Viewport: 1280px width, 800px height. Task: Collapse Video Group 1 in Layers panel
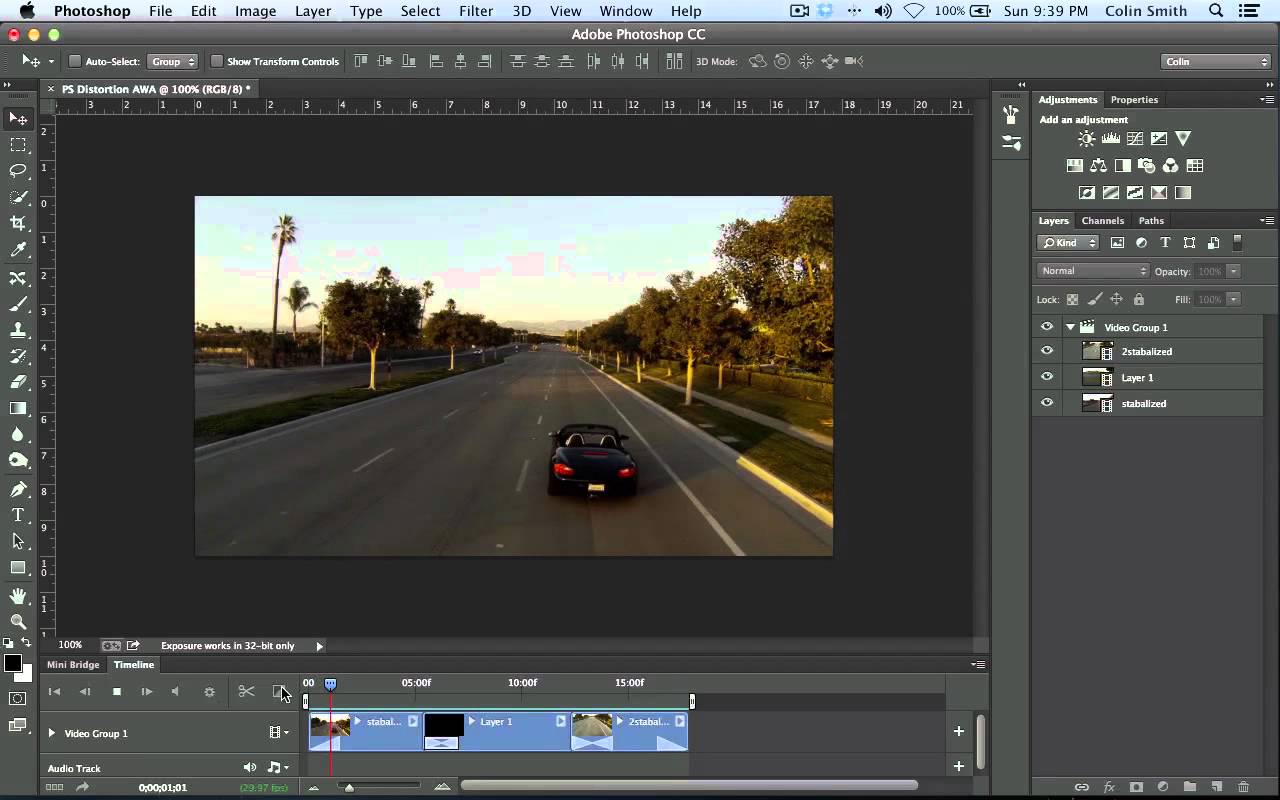[x=1070, y=327]
